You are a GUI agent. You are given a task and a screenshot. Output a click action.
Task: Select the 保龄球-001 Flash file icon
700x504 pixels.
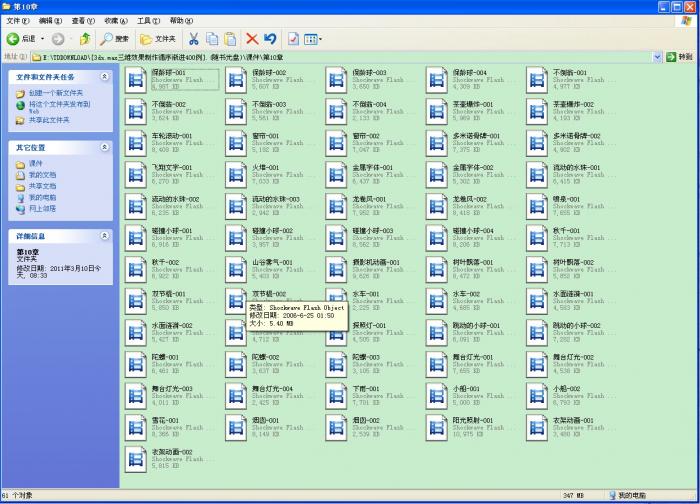pos(136,80)
